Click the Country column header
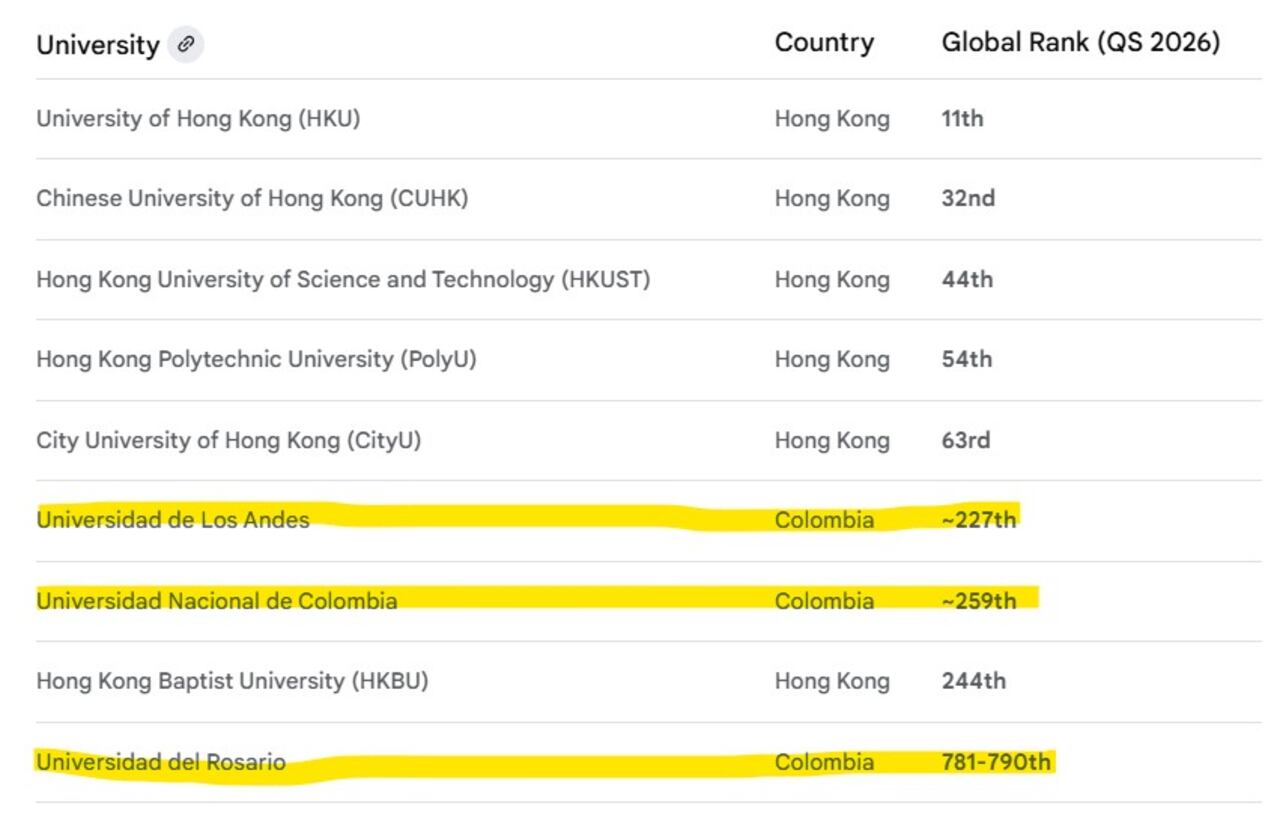Image resolution: width=1280 pixels, height=824 pixels. click(x=824, y=43)
